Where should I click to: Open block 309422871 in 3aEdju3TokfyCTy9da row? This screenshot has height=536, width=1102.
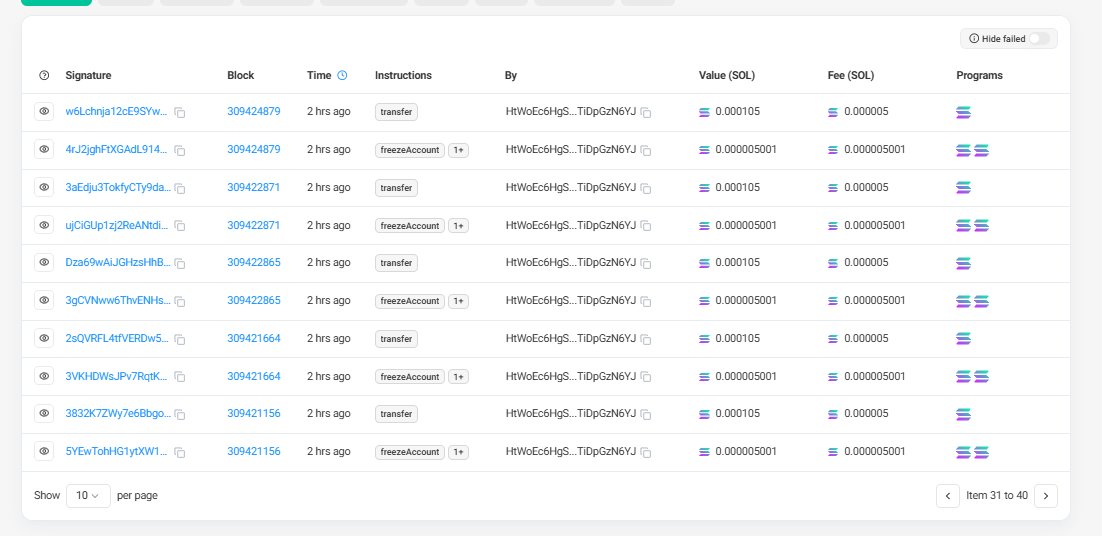point(254,187)
